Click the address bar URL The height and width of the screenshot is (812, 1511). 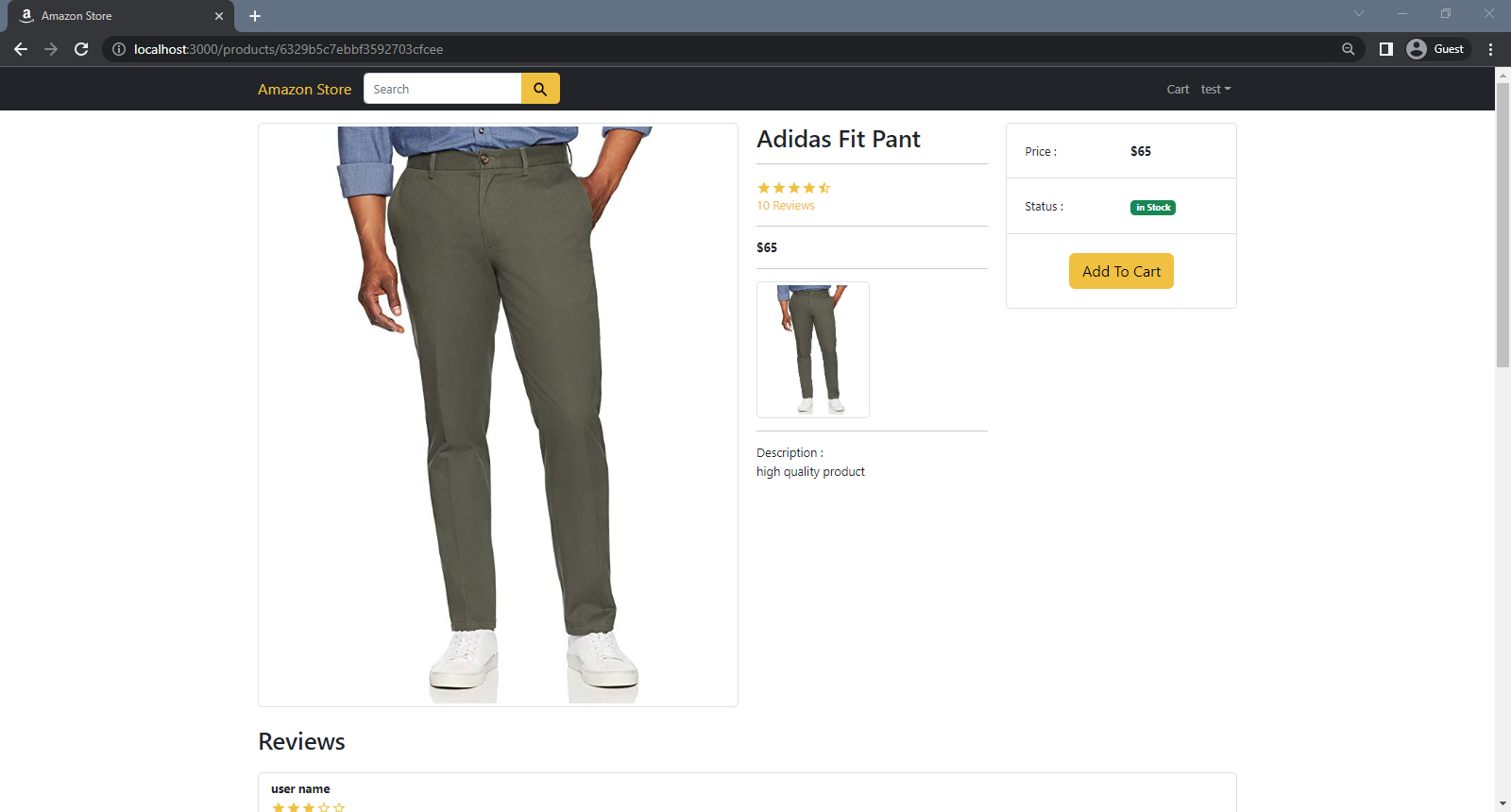tap(288, 49)
